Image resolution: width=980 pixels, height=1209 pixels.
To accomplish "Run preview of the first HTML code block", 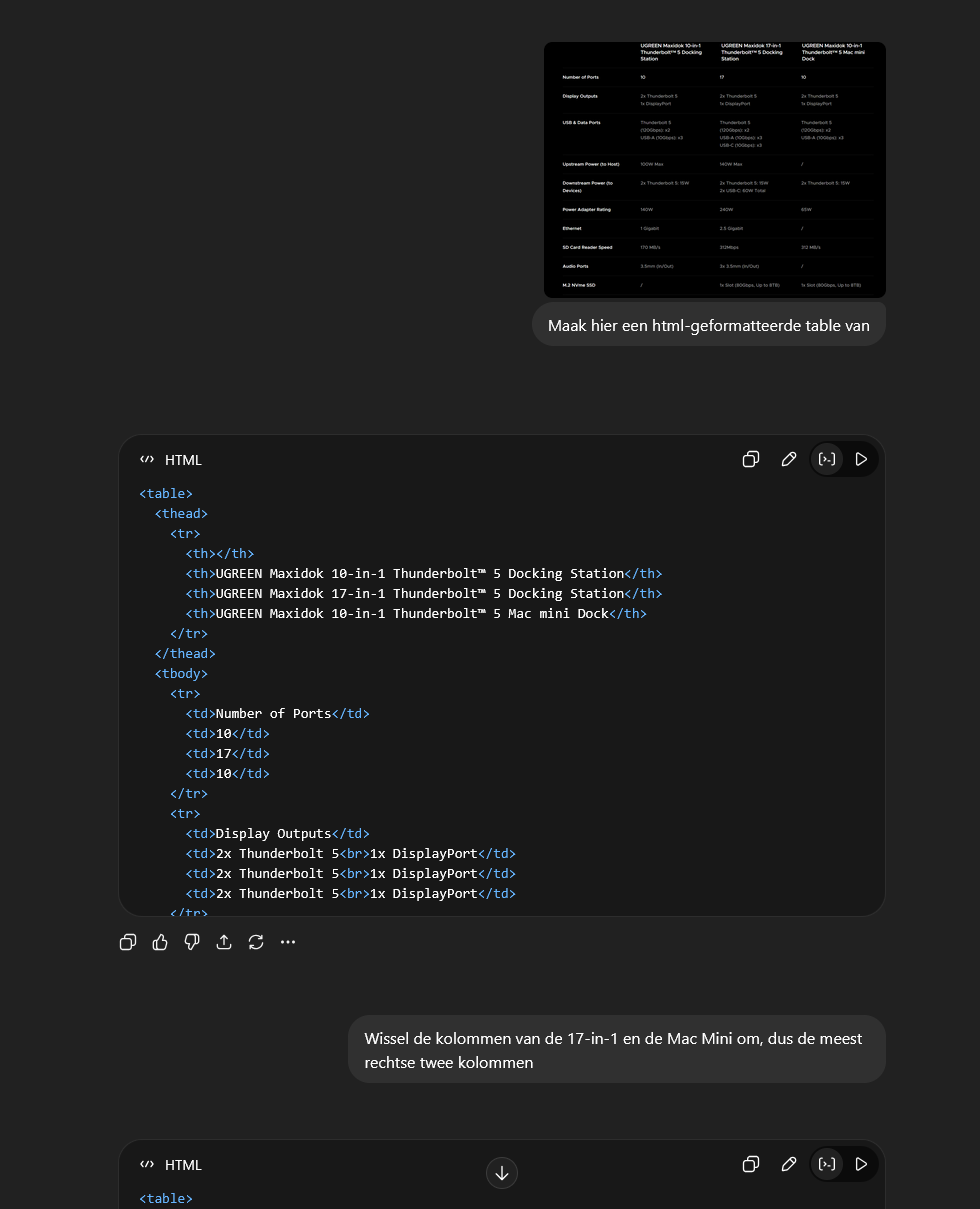I will [861, 459].
